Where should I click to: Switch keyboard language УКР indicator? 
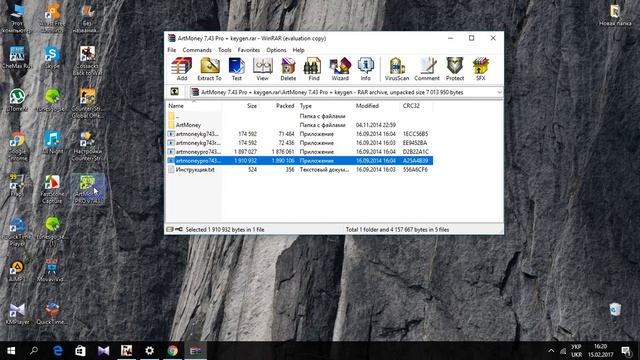click(x=576, y=351)
